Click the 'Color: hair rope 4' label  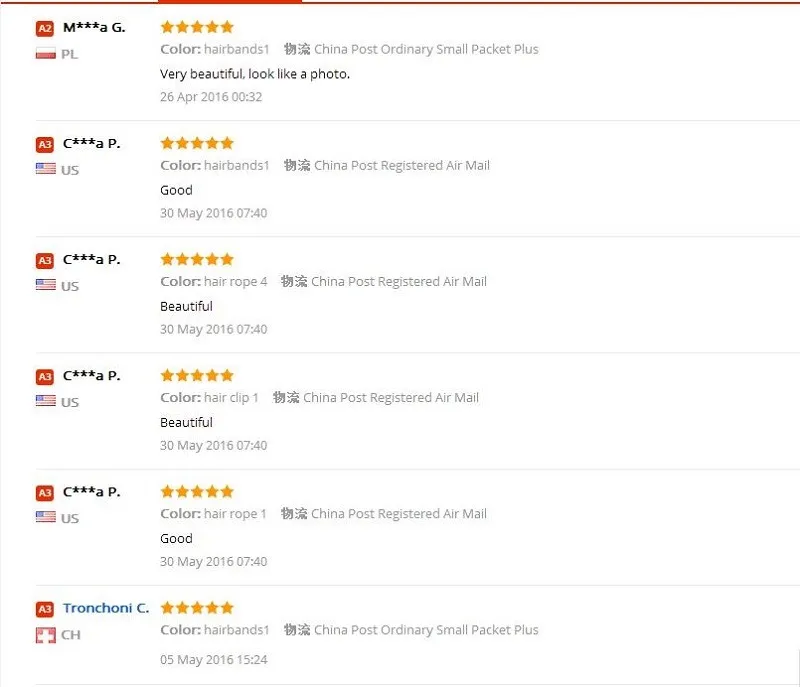point(214,282)
